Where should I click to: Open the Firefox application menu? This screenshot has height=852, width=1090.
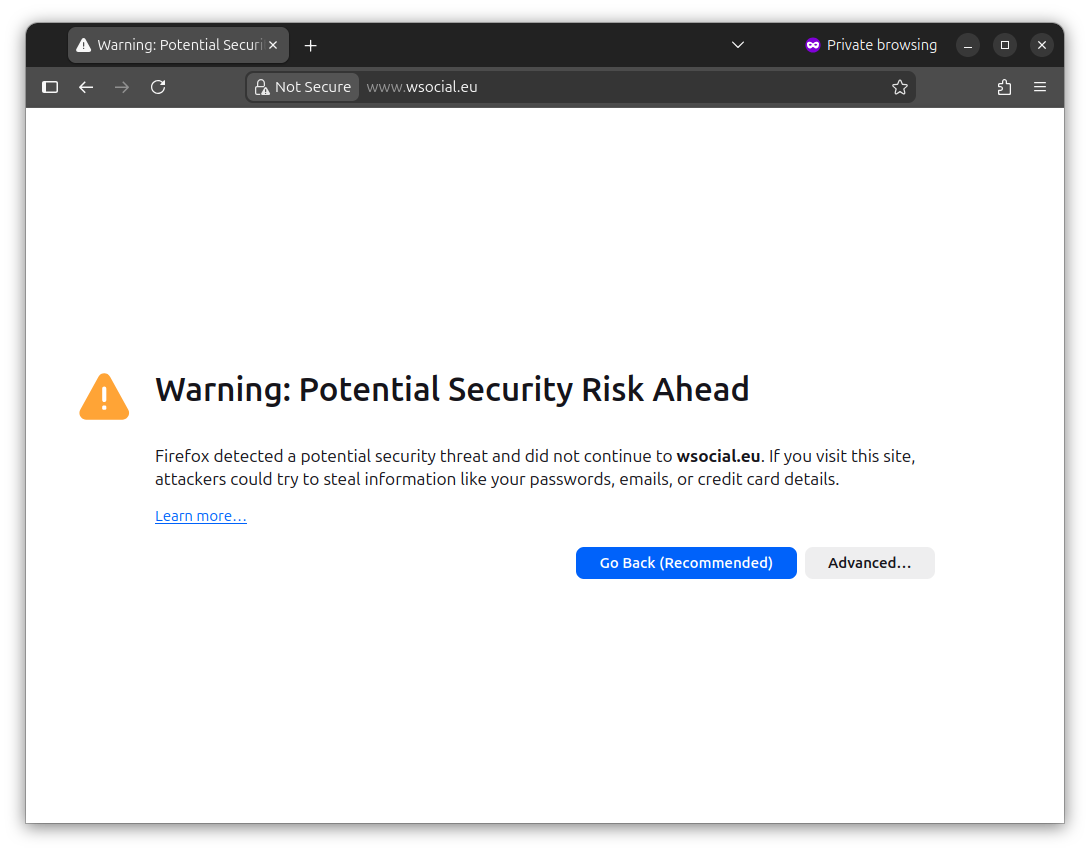point(1040,87)
